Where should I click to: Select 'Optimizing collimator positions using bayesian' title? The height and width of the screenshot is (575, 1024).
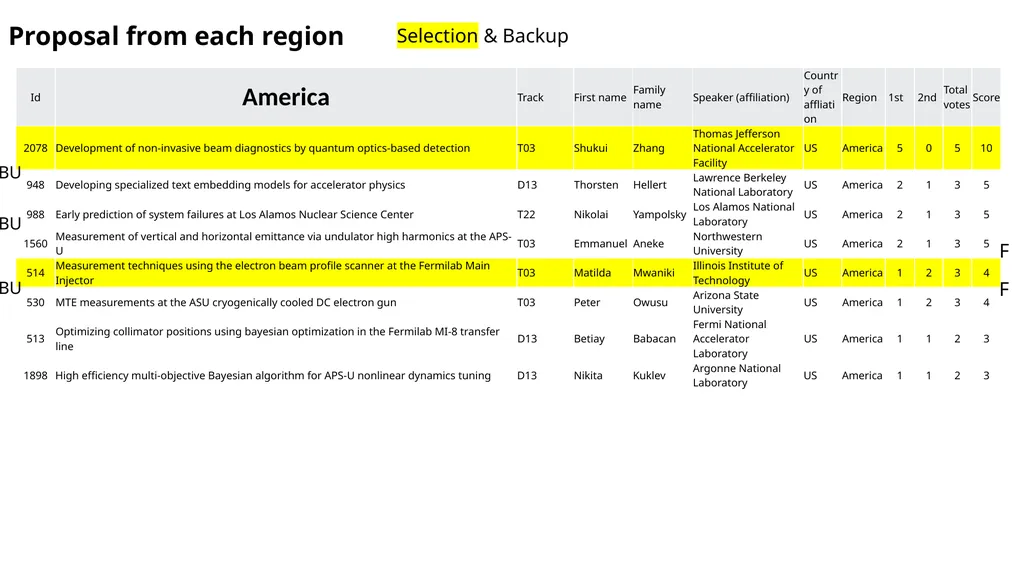click(x=278, y=339)
